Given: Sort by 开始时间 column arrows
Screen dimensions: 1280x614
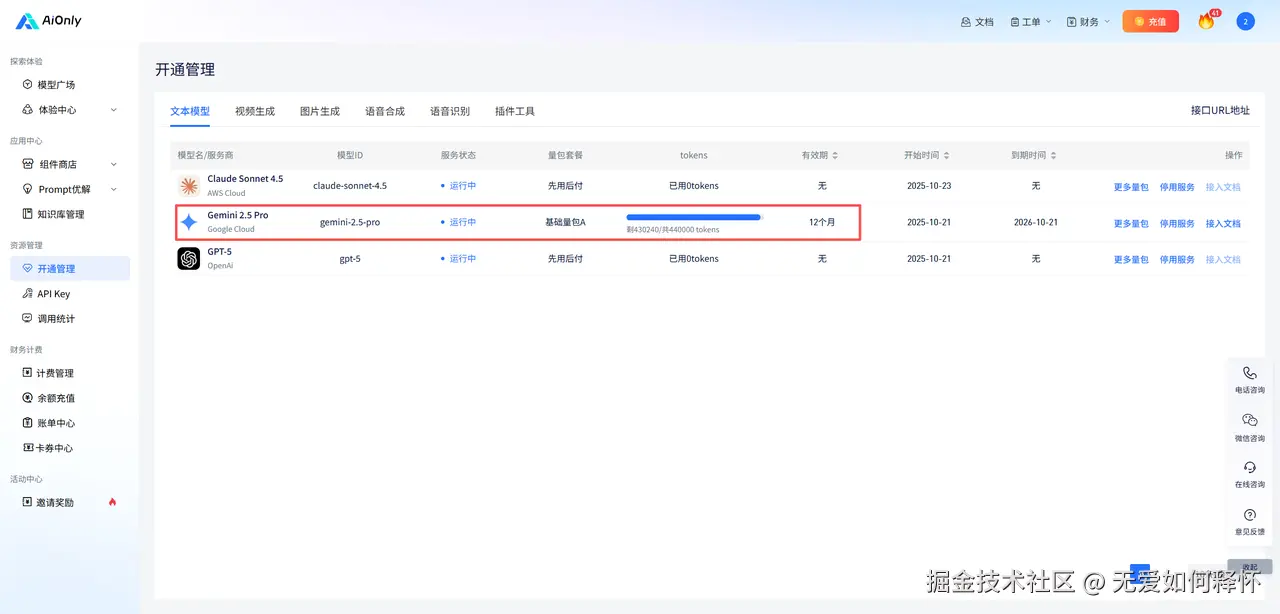Looking at the screenshot, I should [945, 156].
